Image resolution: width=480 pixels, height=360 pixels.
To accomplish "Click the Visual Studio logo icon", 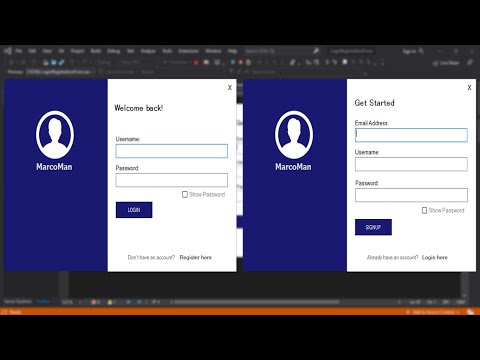I will click(8, 51).
